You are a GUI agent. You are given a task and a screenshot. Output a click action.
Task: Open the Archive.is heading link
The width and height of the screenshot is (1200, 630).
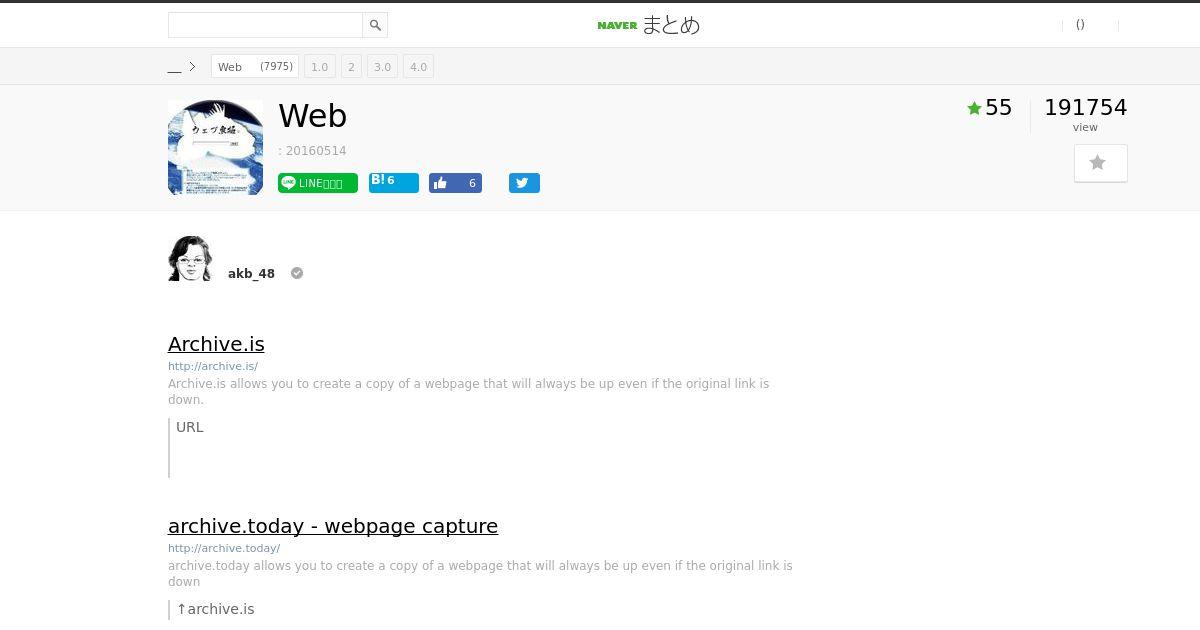216,344
